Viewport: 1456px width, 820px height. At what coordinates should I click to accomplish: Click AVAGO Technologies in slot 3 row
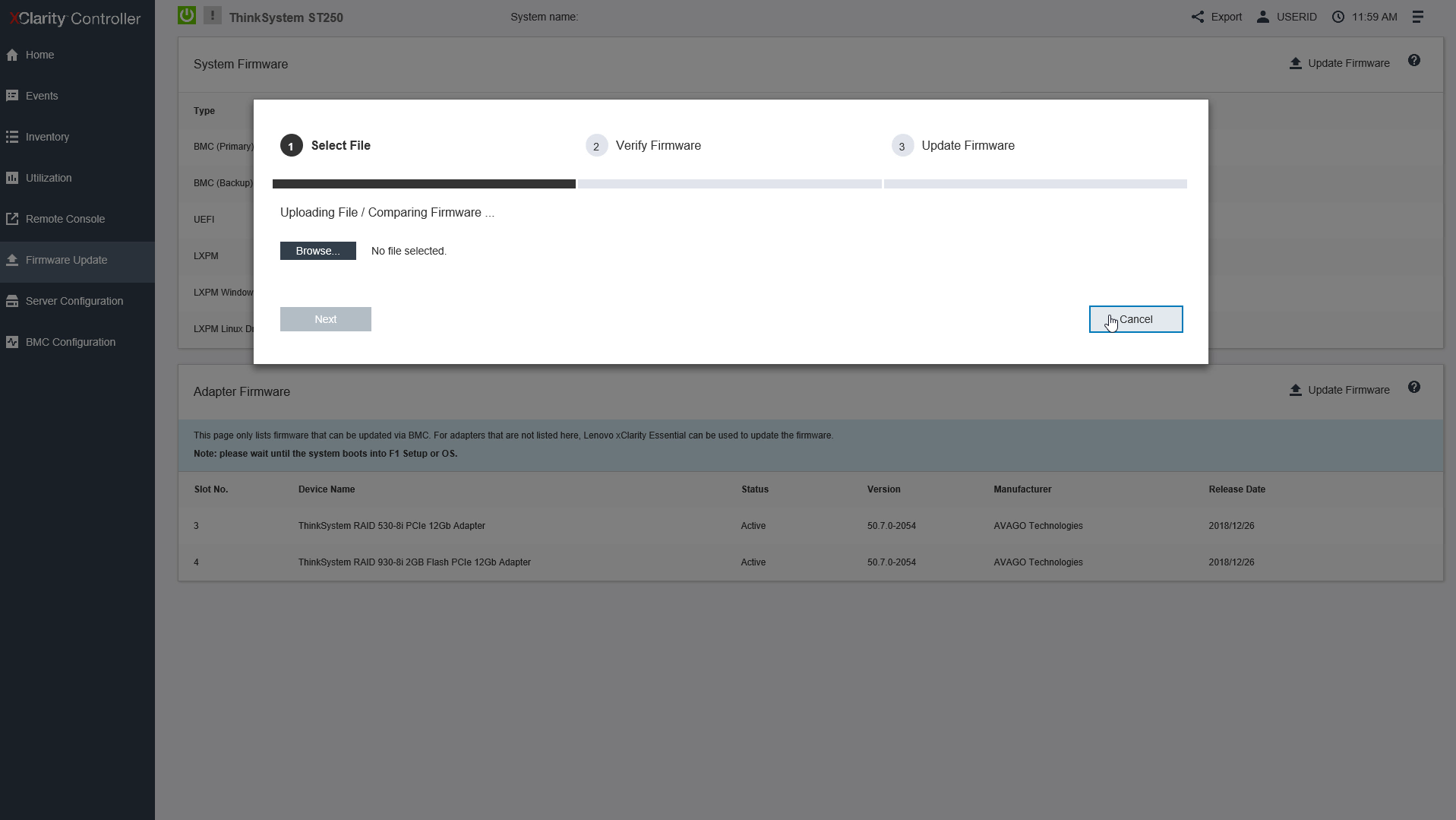1038,526
